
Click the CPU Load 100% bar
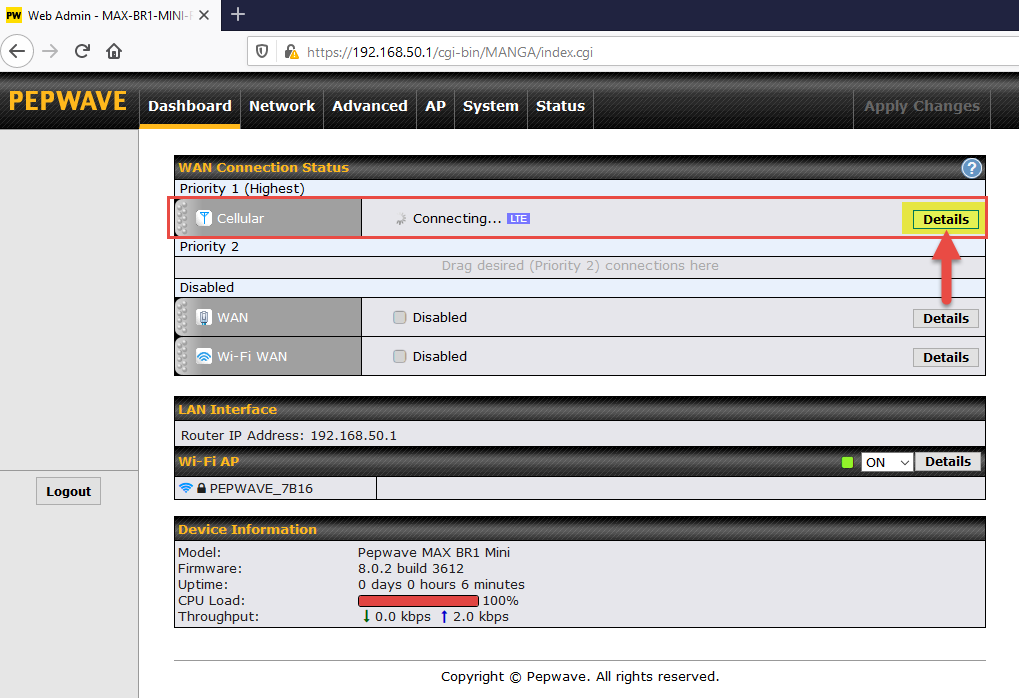(x=418, y=601)
